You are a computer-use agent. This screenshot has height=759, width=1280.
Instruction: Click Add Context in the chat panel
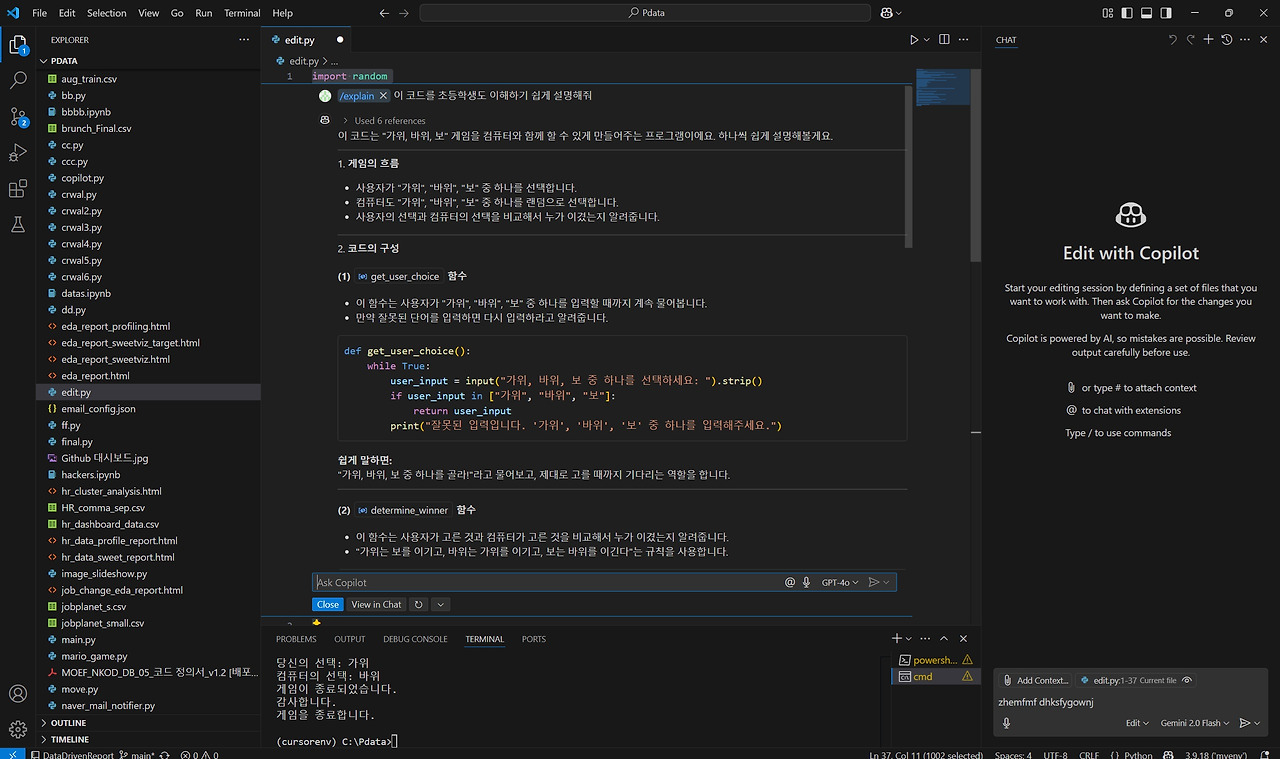1036,679
